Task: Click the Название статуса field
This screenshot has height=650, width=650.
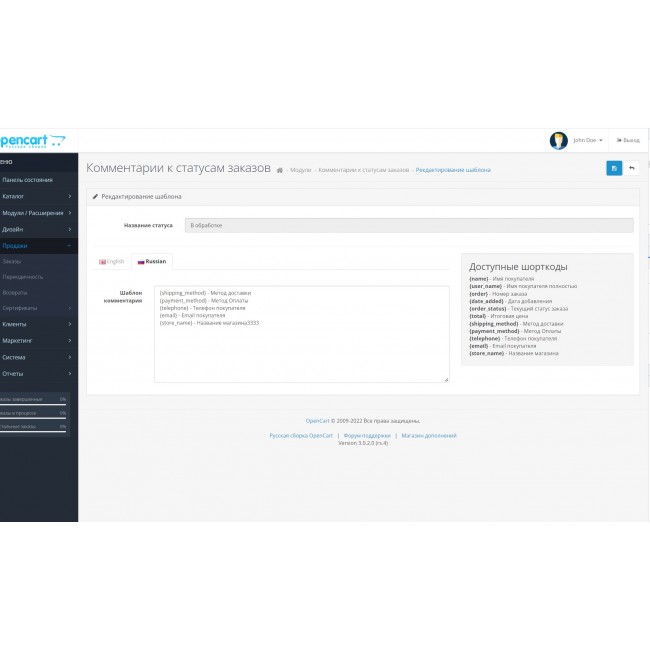Action: [409, 226]
